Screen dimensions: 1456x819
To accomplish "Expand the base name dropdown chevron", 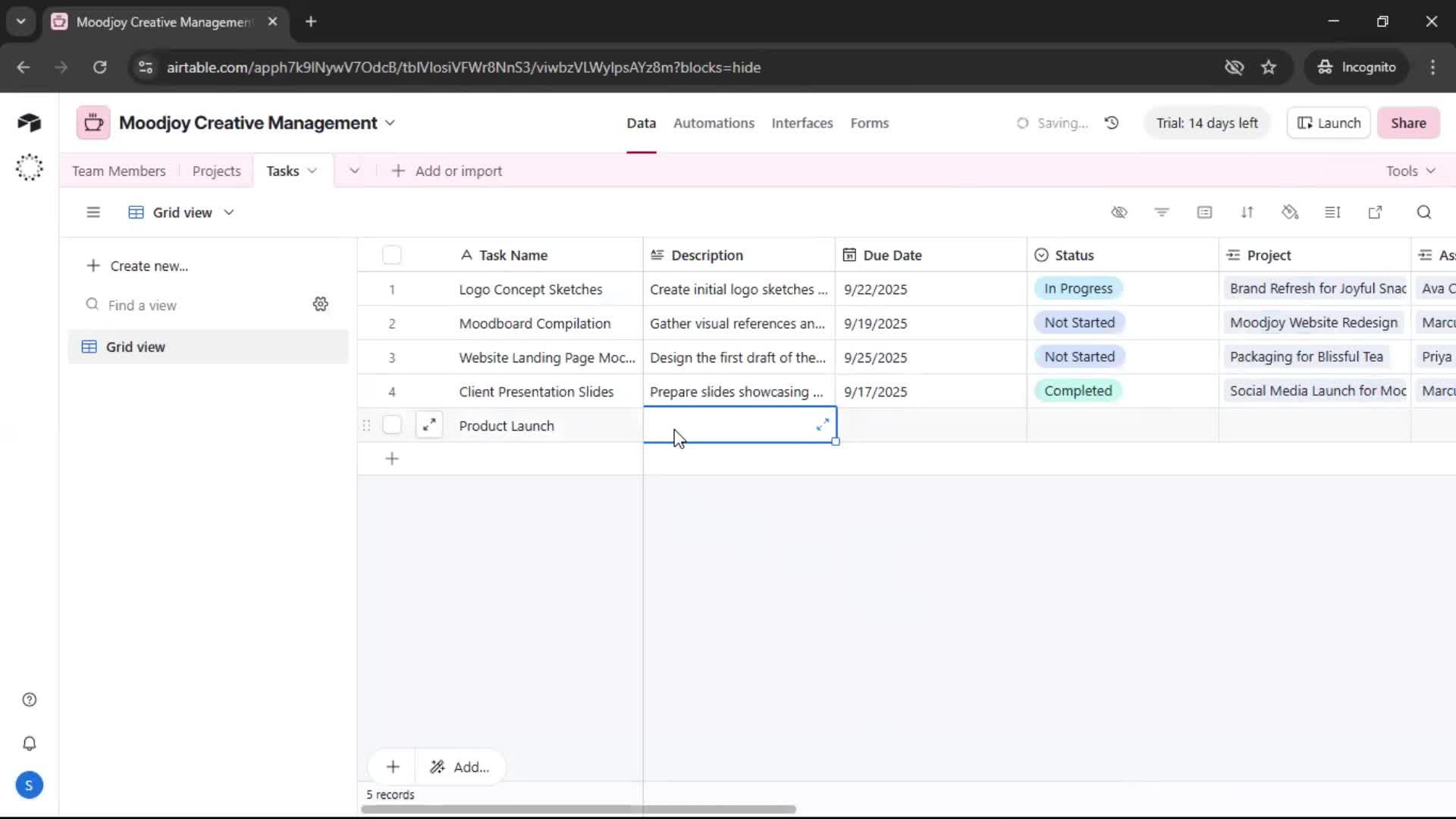I will [x=390, y=123].
